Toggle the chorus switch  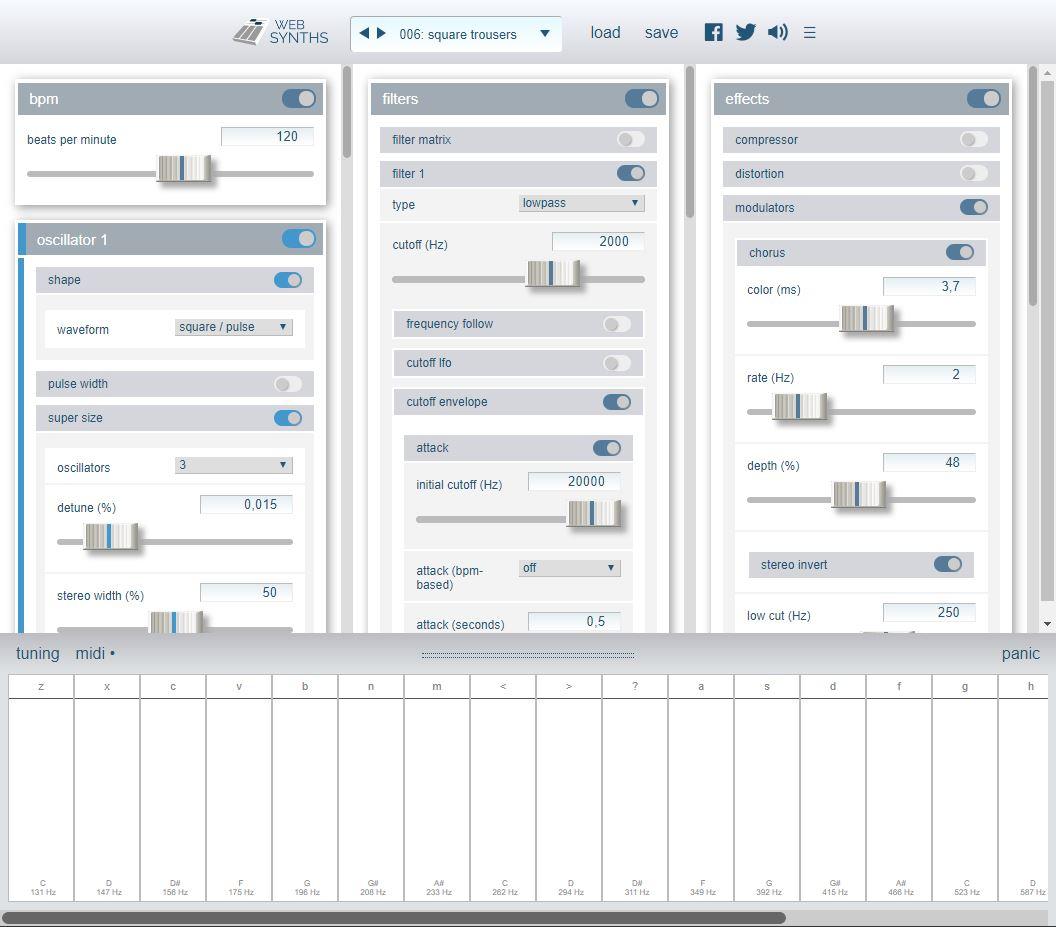(x=960, y=253)
